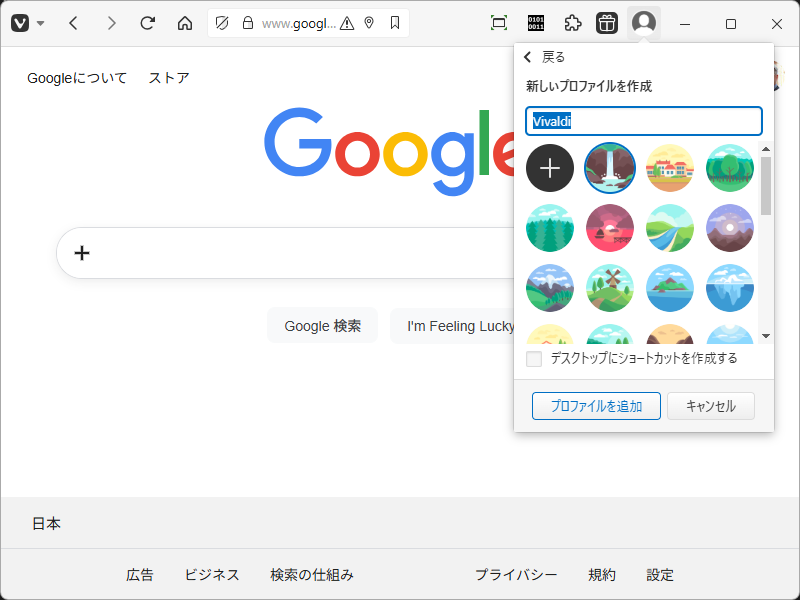The image size is (800, 600).
Task: Open Googleについて link
Action: [x=77, y=78]
